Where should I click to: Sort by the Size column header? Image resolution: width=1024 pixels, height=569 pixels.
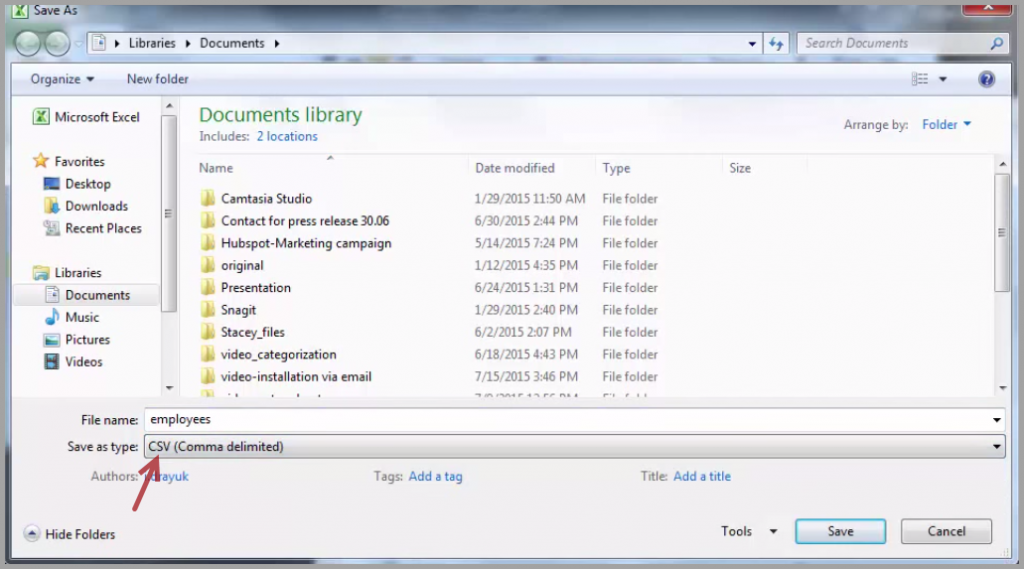739,168
